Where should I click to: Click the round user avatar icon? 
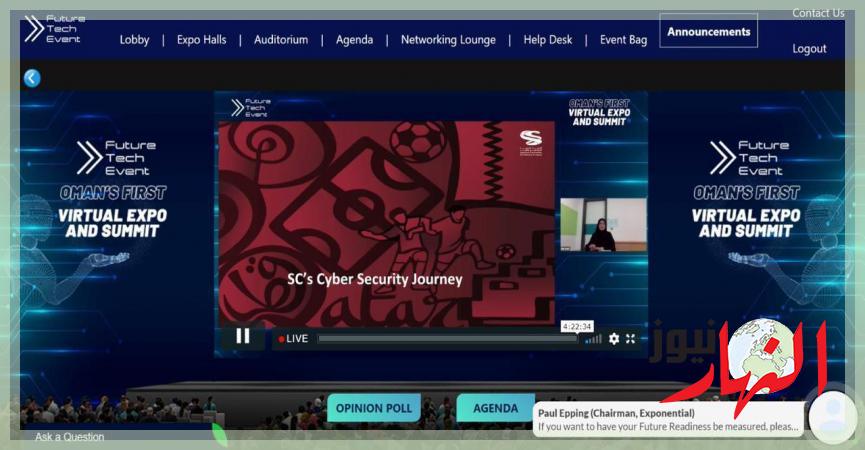832,416
